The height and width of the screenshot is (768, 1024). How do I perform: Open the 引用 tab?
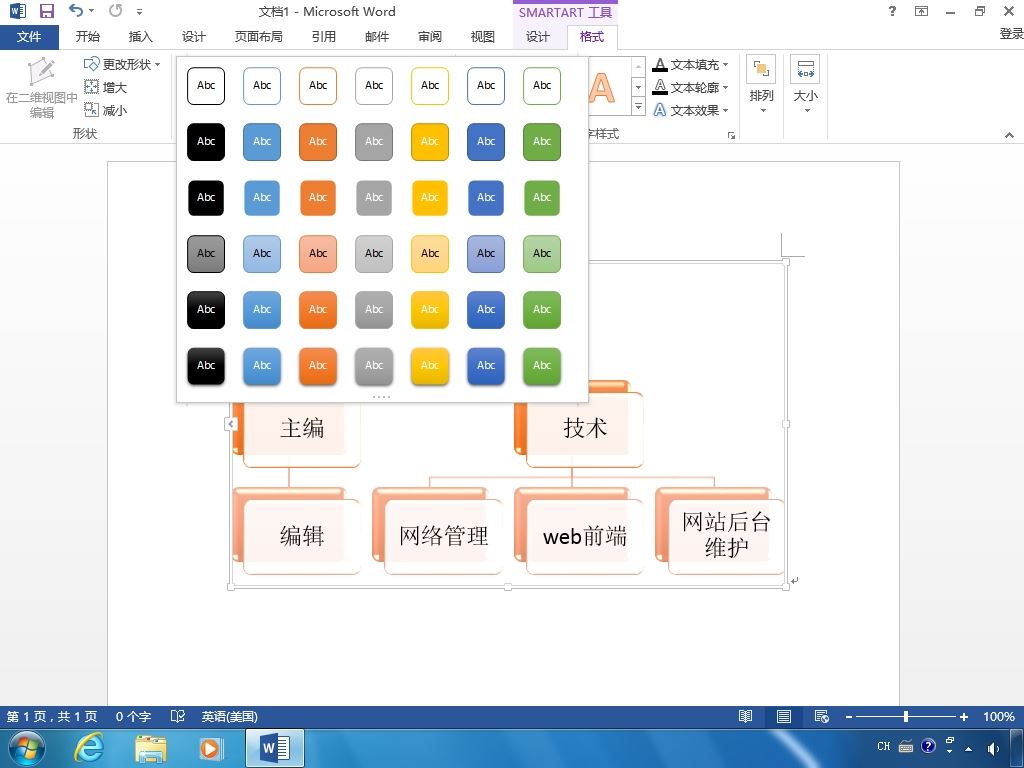pos(323,37)
